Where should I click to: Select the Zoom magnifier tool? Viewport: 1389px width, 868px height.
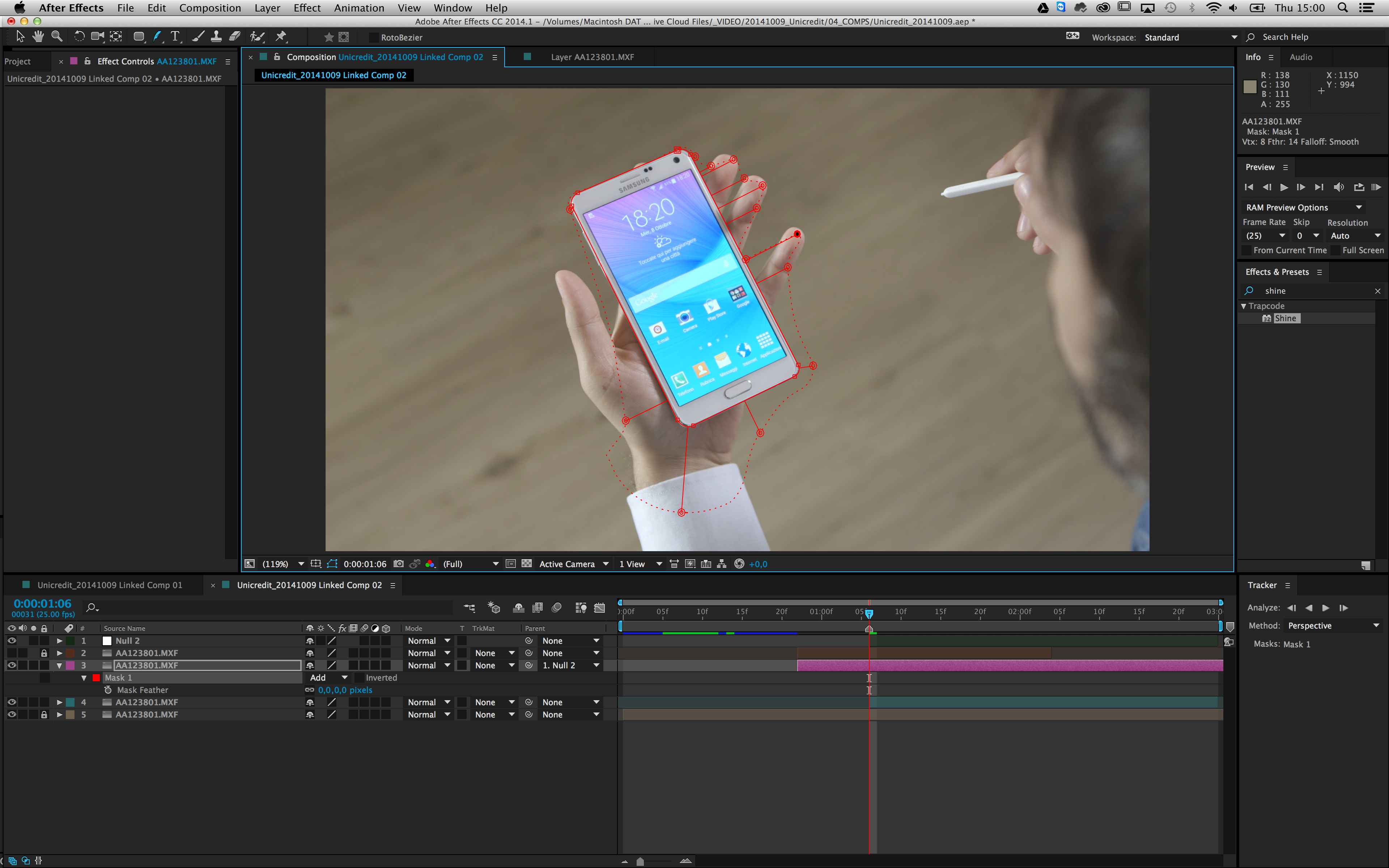[57, 37]
